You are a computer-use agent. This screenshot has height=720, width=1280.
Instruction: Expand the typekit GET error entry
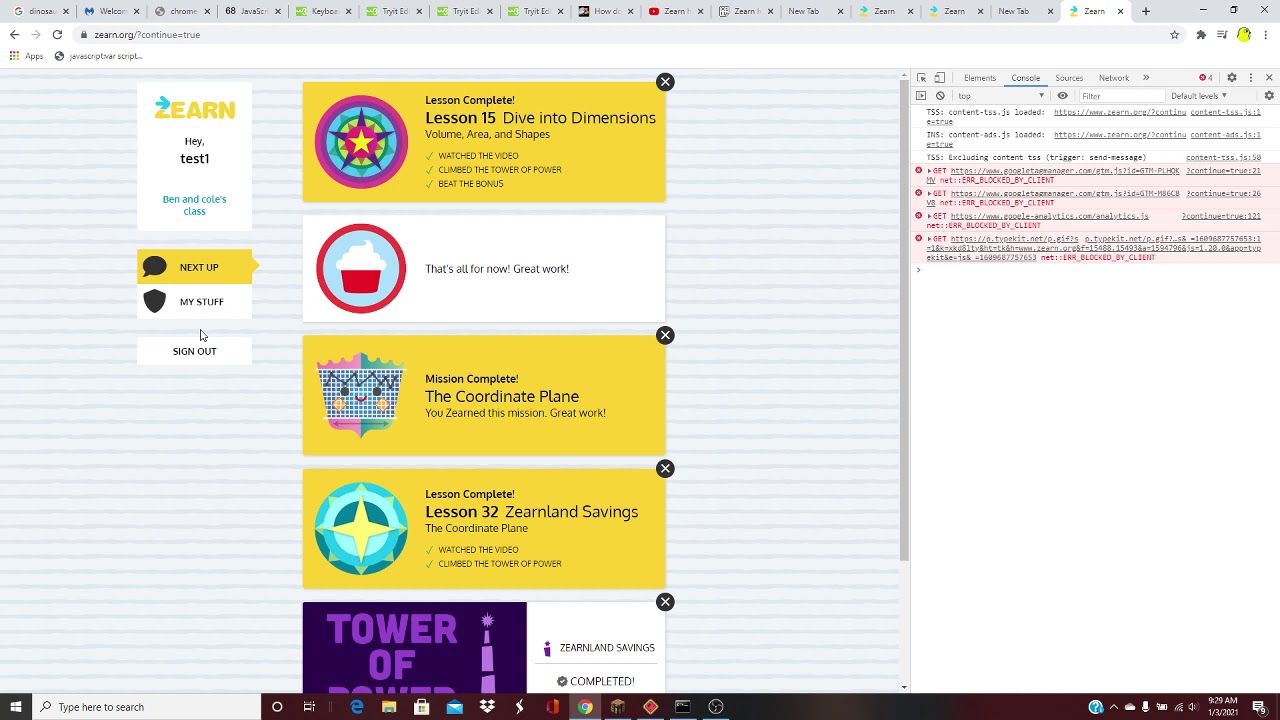929,239
